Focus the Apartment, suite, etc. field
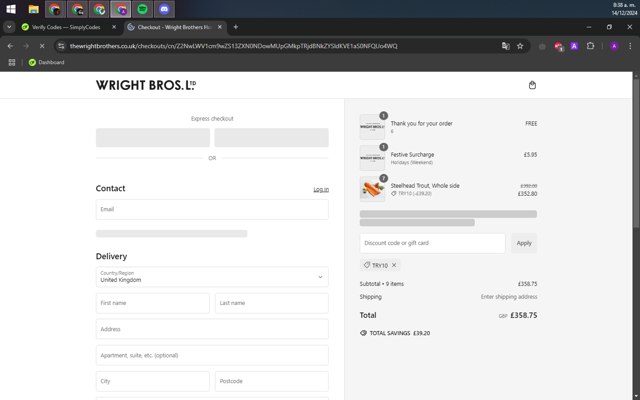The image size is (640, 400). point(212,355)
